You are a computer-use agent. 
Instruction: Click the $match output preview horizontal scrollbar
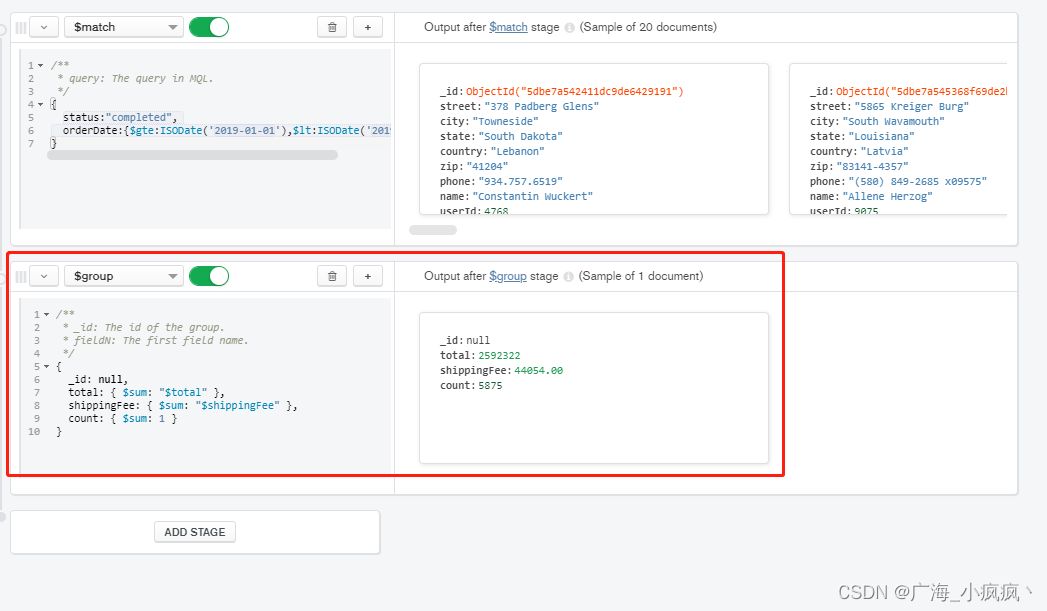click(x=433, y=230)
